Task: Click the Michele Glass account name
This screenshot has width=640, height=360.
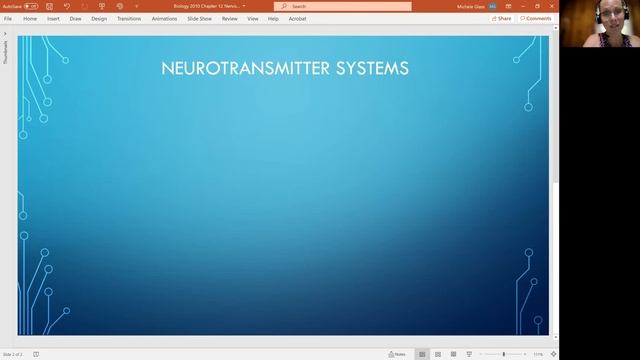Action: [x=471, y=7]
